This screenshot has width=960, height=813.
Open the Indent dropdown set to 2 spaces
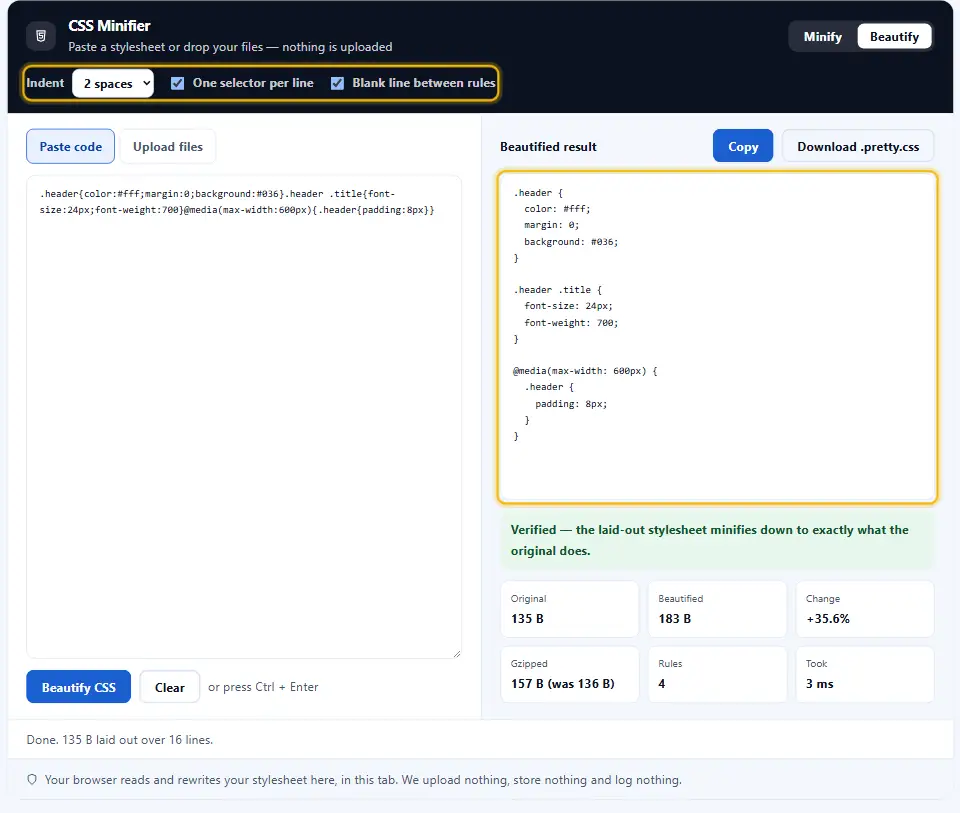click(113, 83)
